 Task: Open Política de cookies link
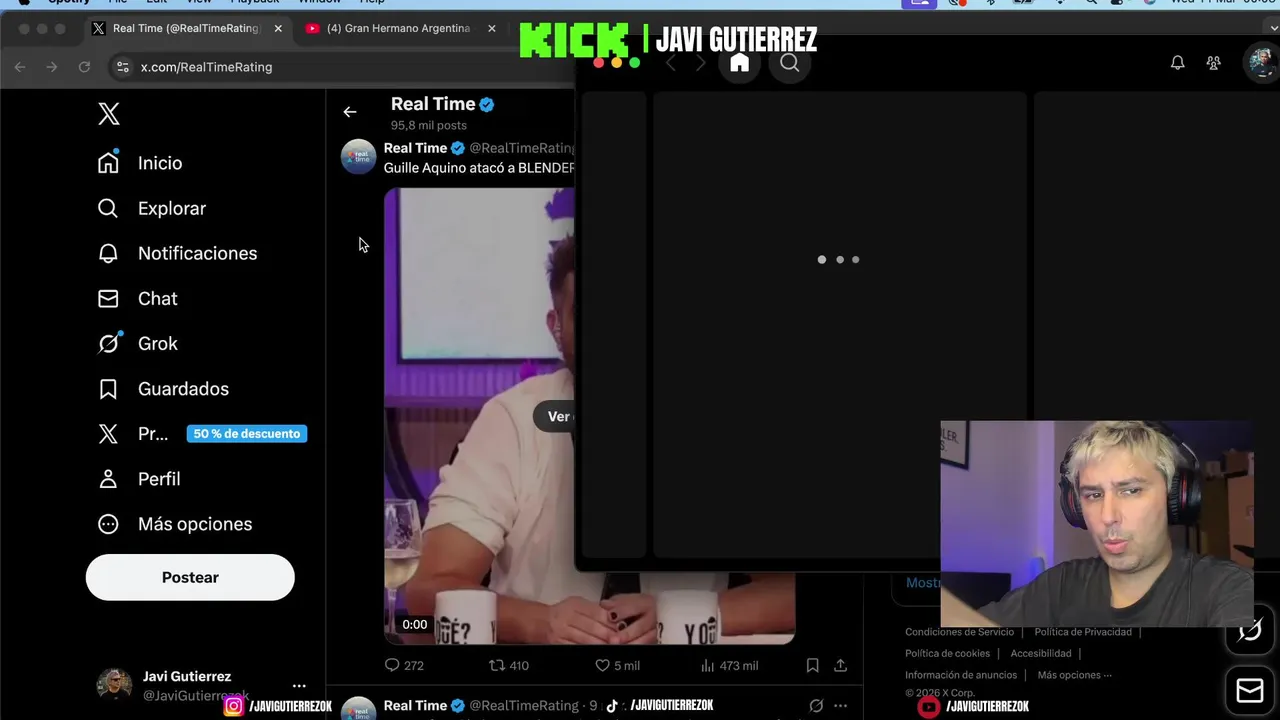[x=947, y=653]
